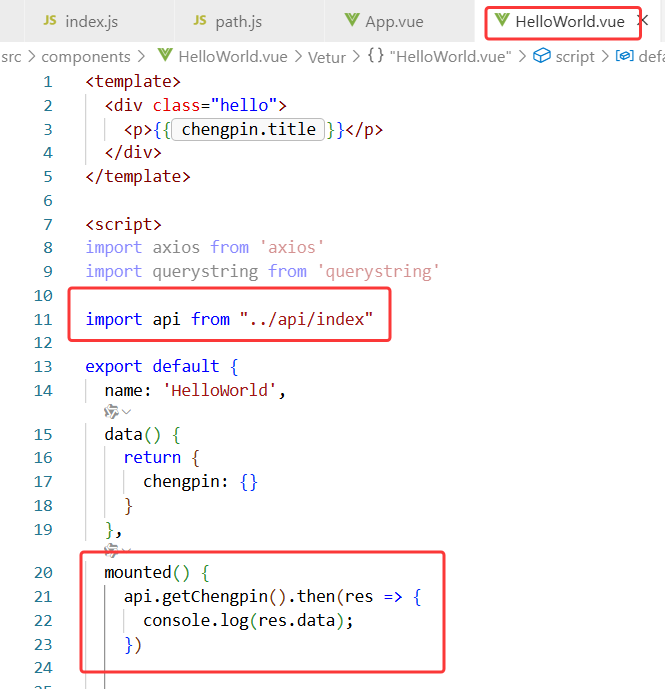Viewport: 665px width, 689px height.
Task: Click the </template> closing tag
Action: coord(138,177)
